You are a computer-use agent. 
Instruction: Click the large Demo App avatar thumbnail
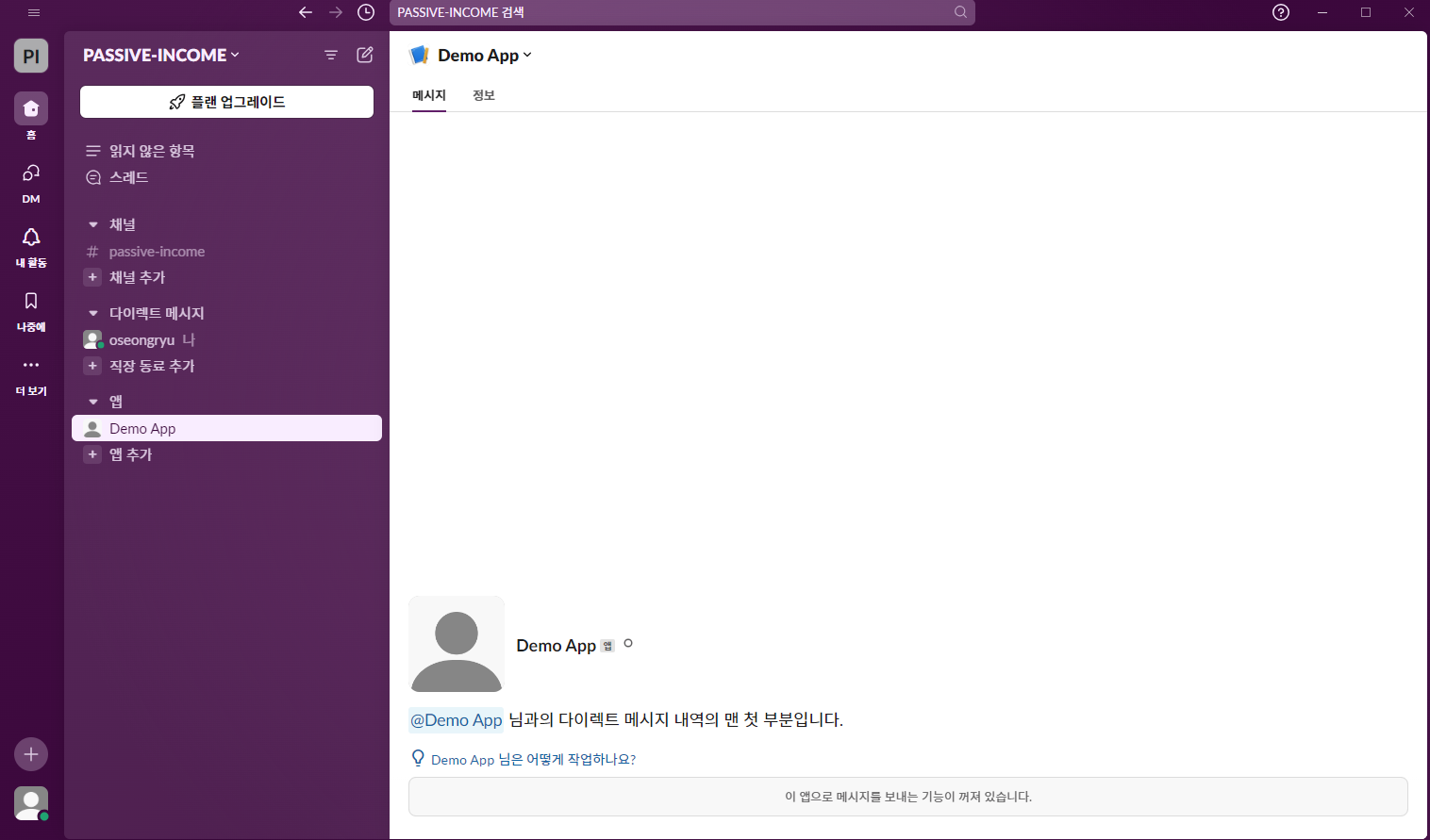tap(457, 645)
